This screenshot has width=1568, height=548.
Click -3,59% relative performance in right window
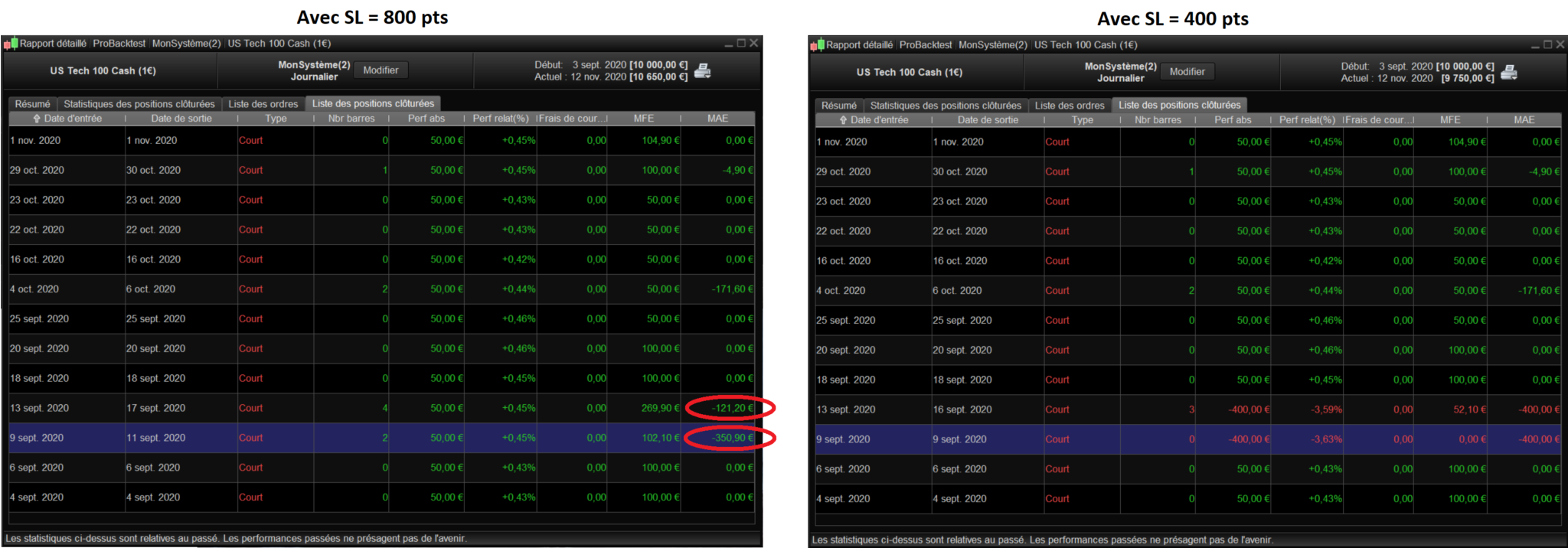1325,409
